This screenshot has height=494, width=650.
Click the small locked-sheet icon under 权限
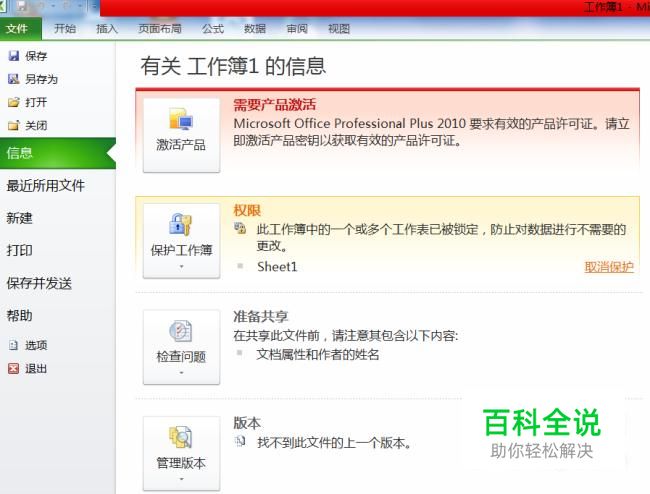[x=240, y=228]
